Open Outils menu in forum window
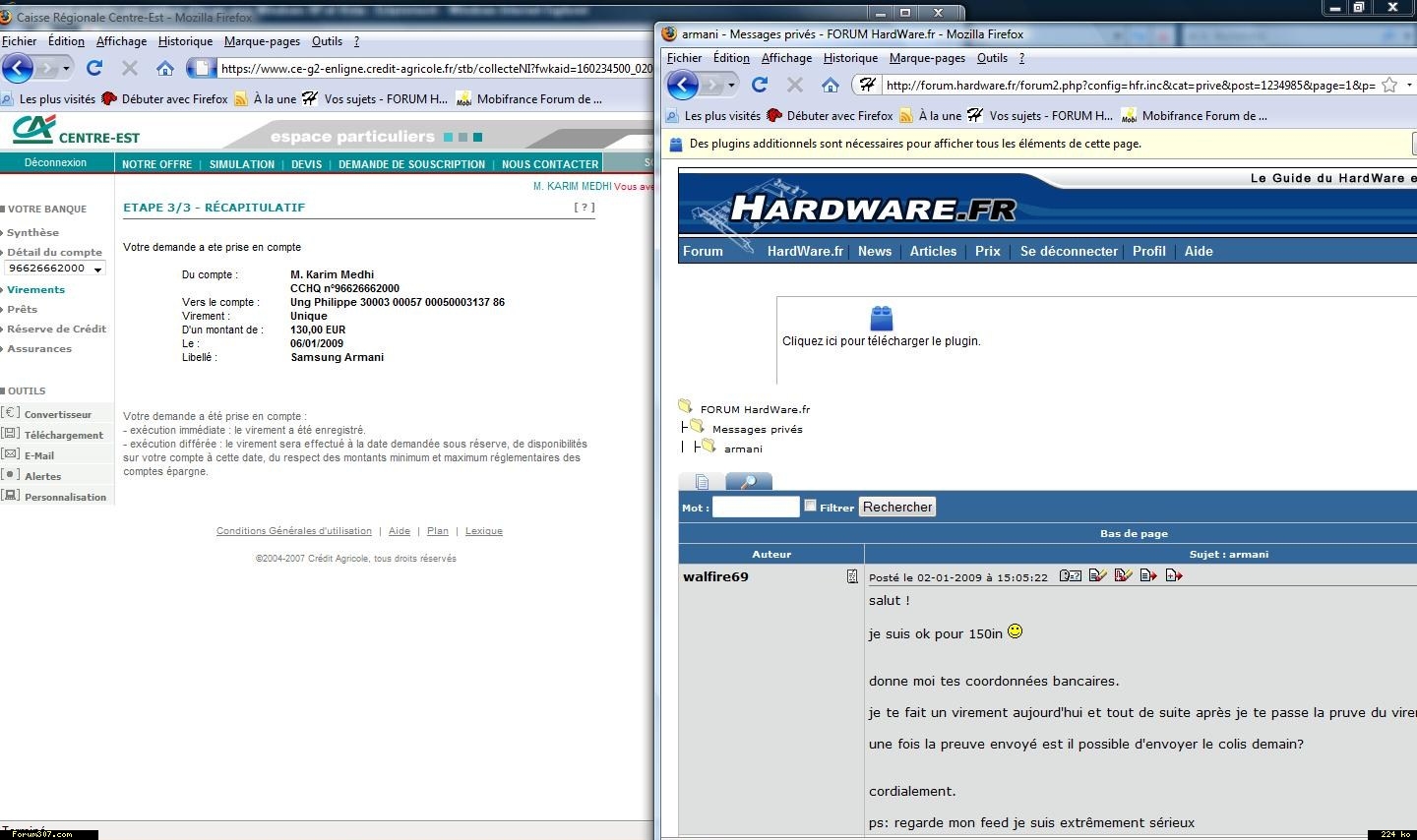 point(992,58)
